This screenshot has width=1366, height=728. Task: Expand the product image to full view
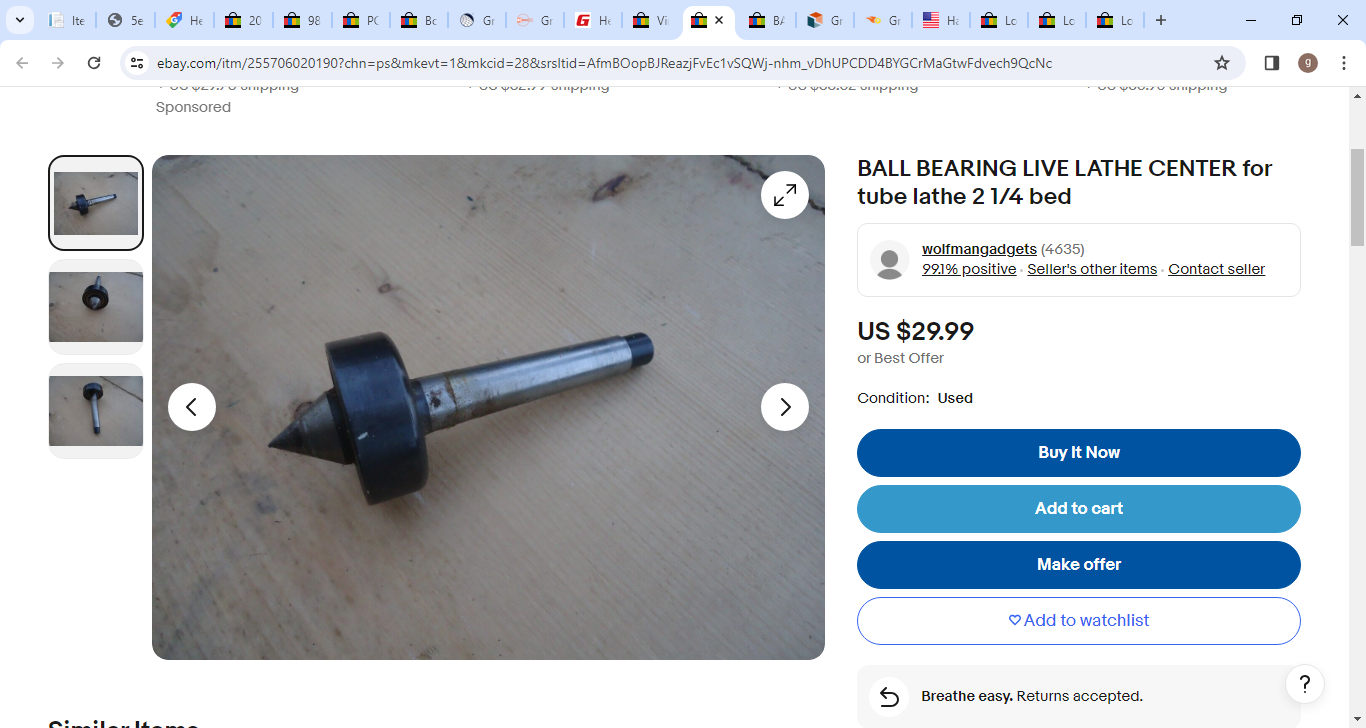tap(785, 195)
